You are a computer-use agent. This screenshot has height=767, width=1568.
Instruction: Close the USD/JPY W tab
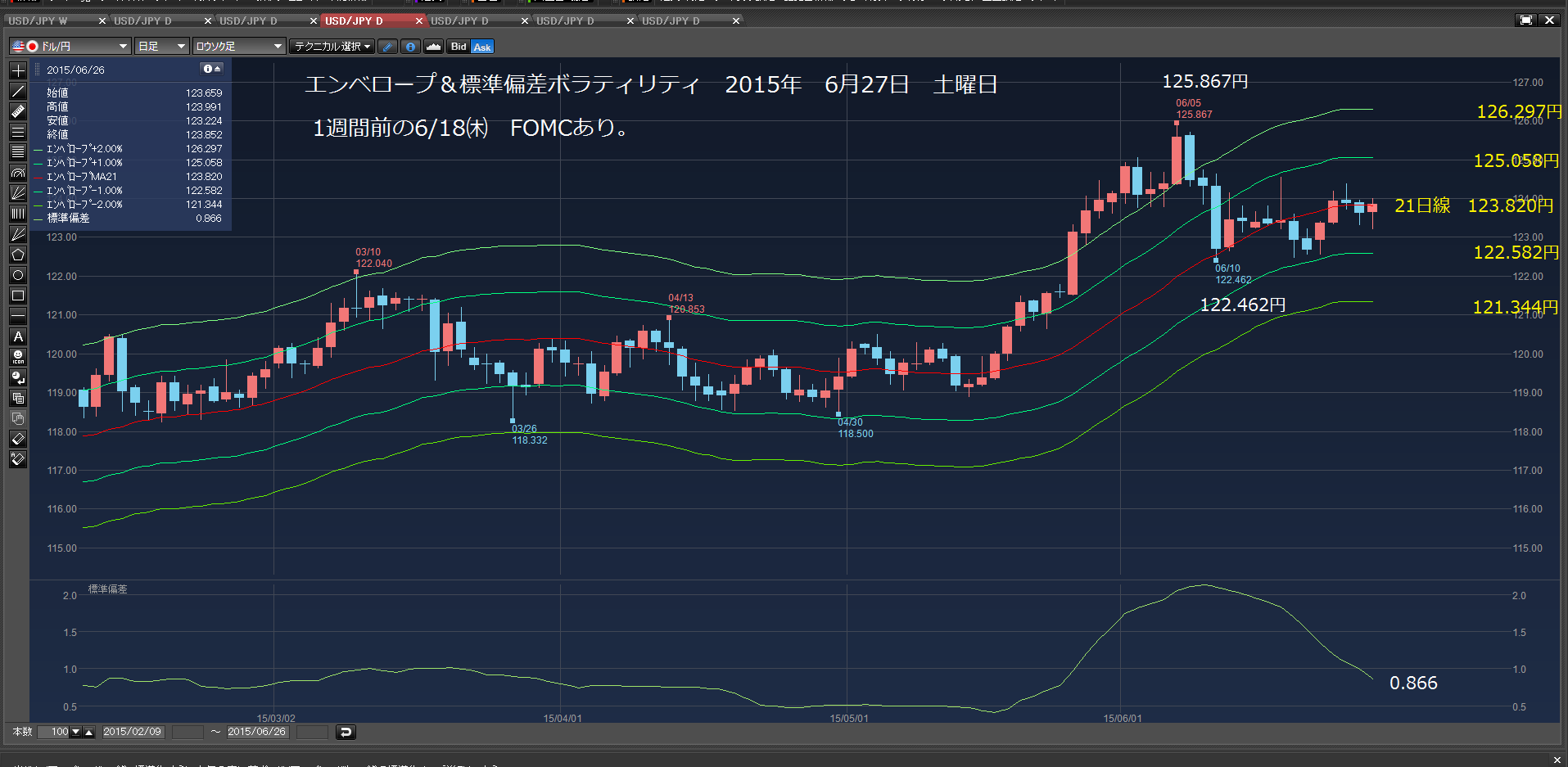pos(102,20)
